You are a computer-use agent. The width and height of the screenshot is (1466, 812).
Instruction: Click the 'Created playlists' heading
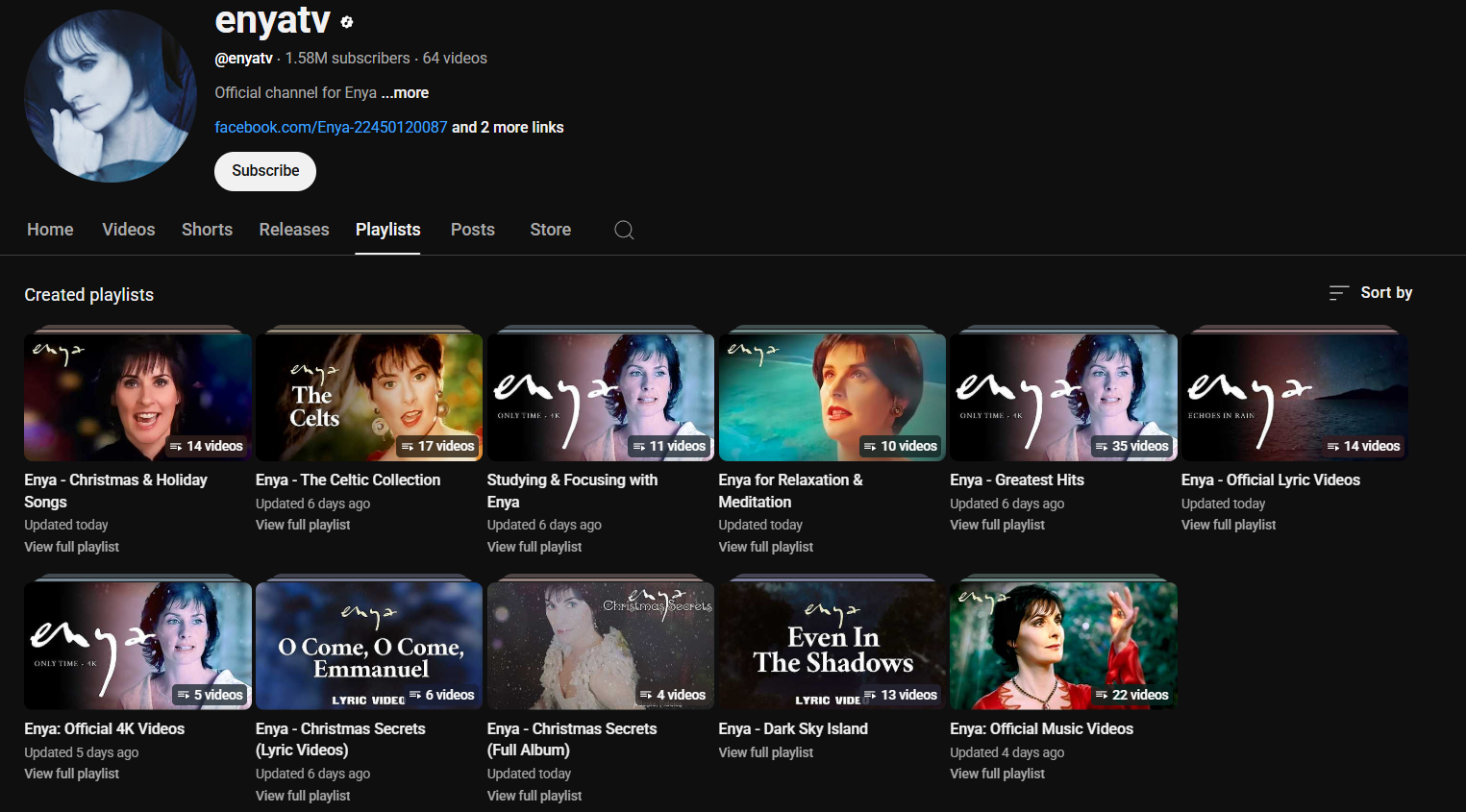pos(89,295)
